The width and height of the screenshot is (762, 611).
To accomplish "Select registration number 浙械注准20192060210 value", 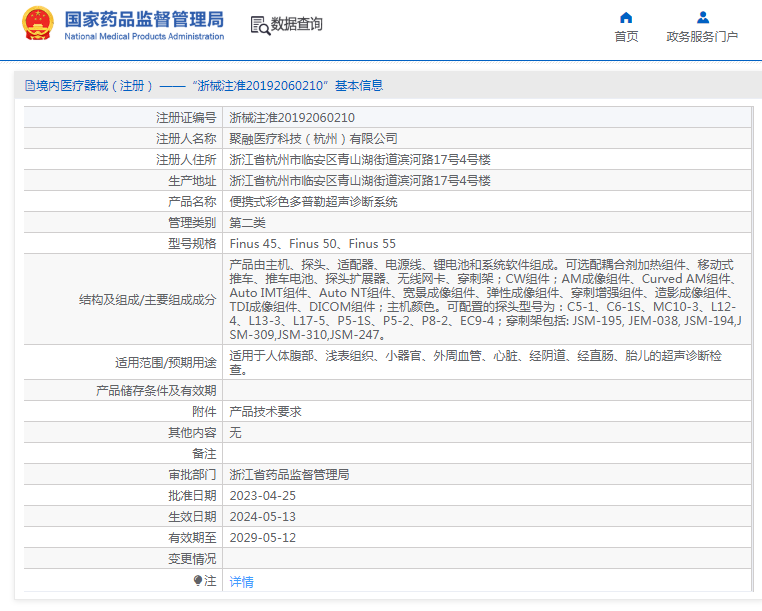I will tap(292, 118).
